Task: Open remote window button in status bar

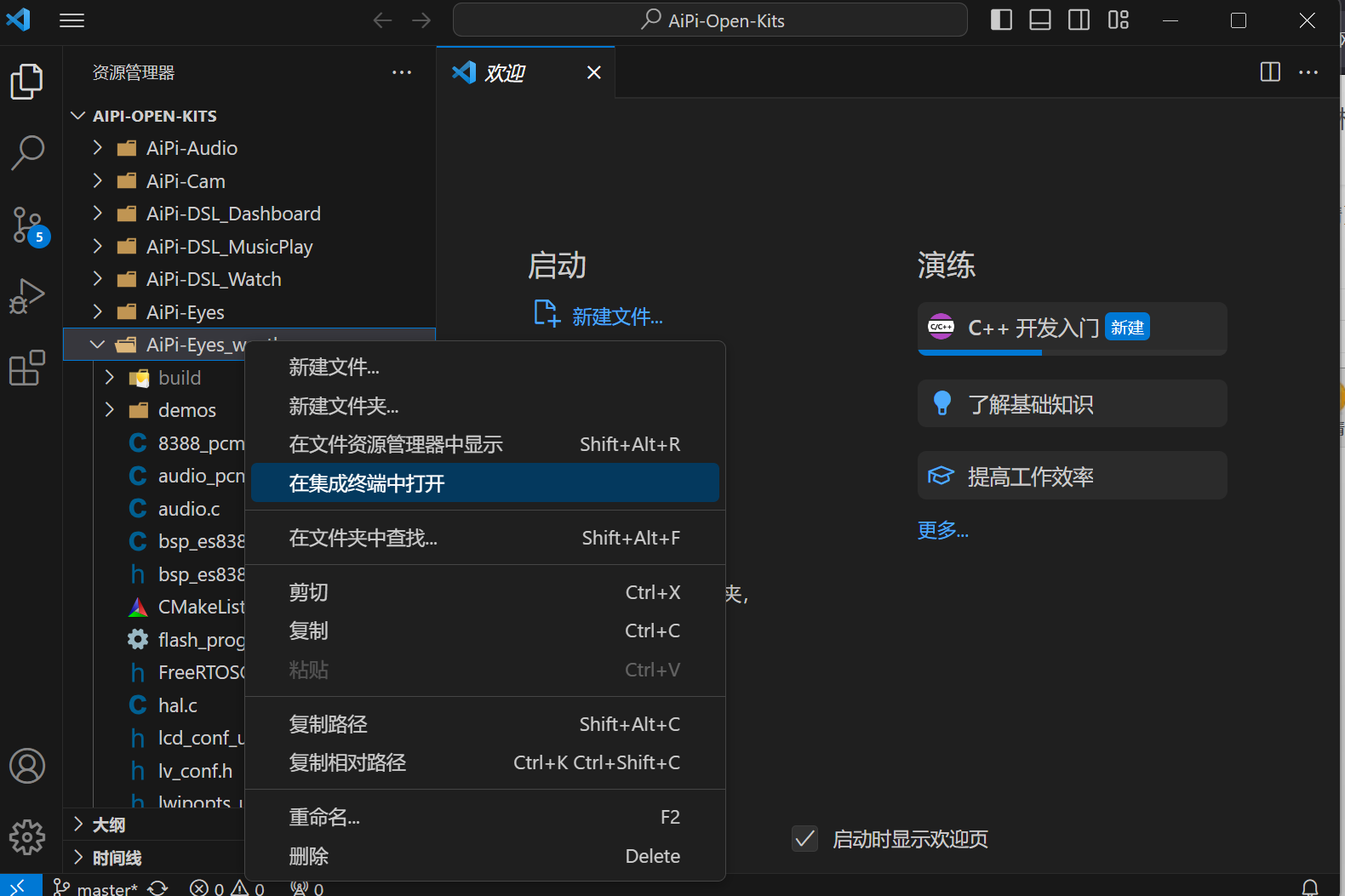Action: point(20,887)
